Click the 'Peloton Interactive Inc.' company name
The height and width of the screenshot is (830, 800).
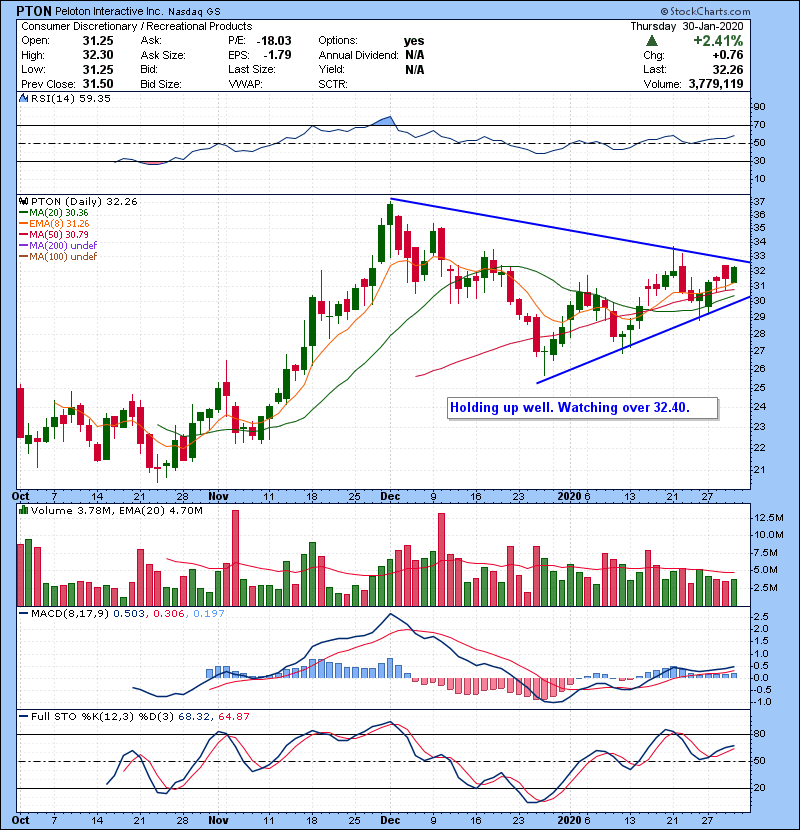(110, 11)
